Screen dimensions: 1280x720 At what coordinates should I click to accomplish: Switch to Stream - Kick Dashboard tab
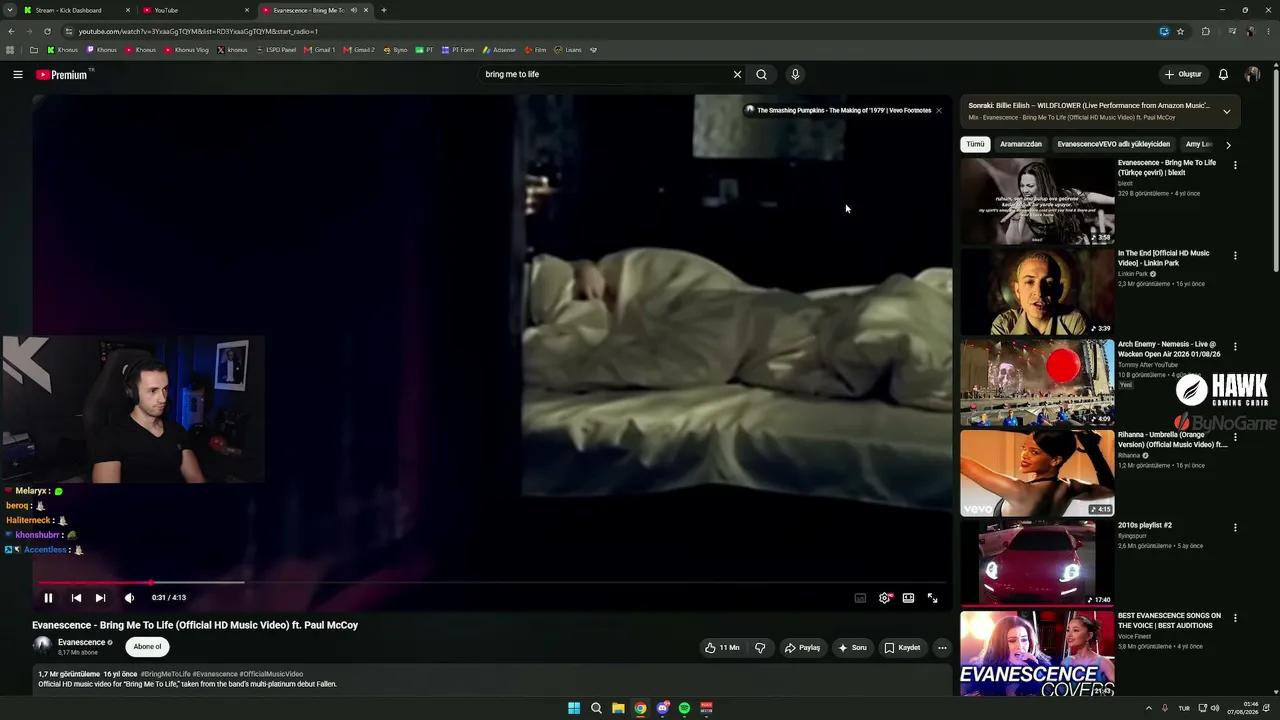click(77, 10)
